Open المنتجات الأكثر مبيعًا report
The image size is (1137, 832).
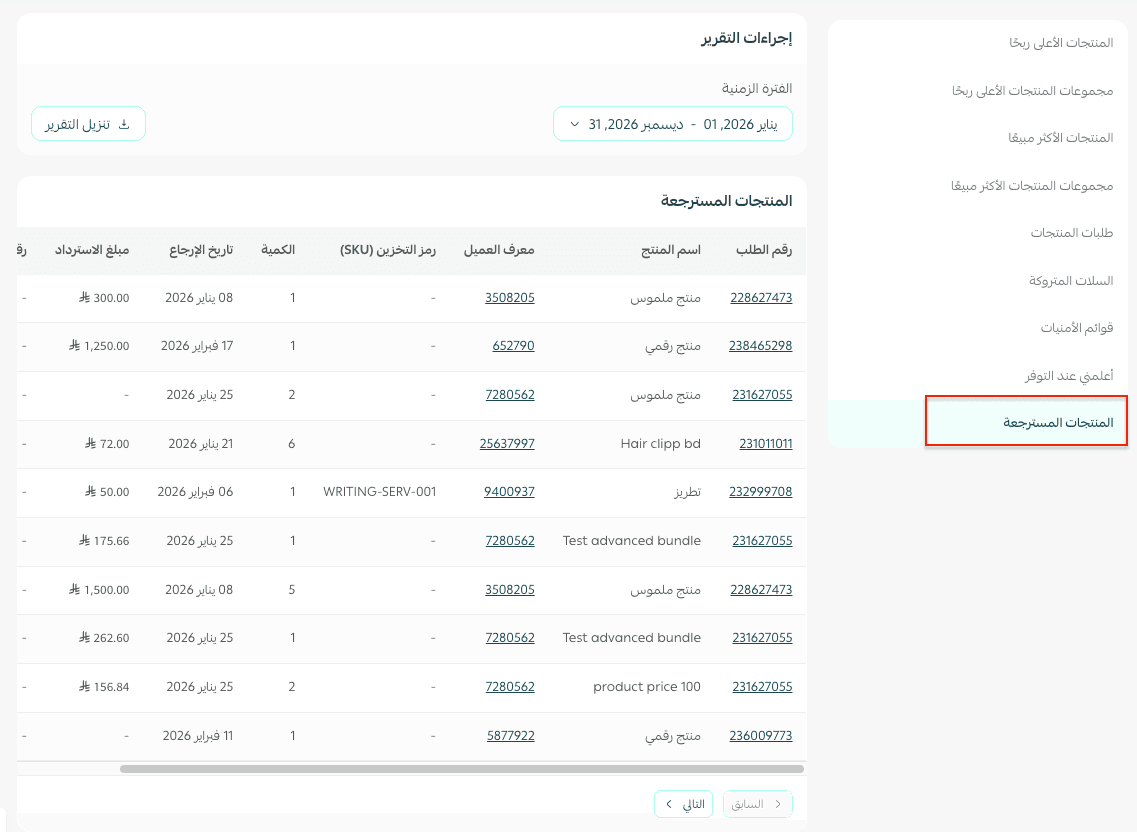1060,138
